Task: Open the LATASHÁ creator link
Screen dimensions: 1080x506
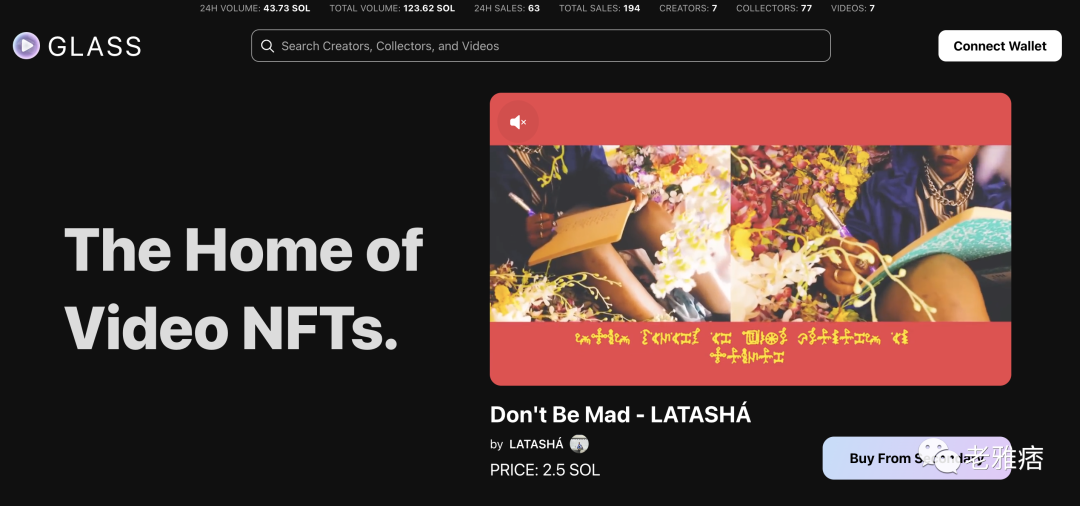Action: click(x=536, y=444)
